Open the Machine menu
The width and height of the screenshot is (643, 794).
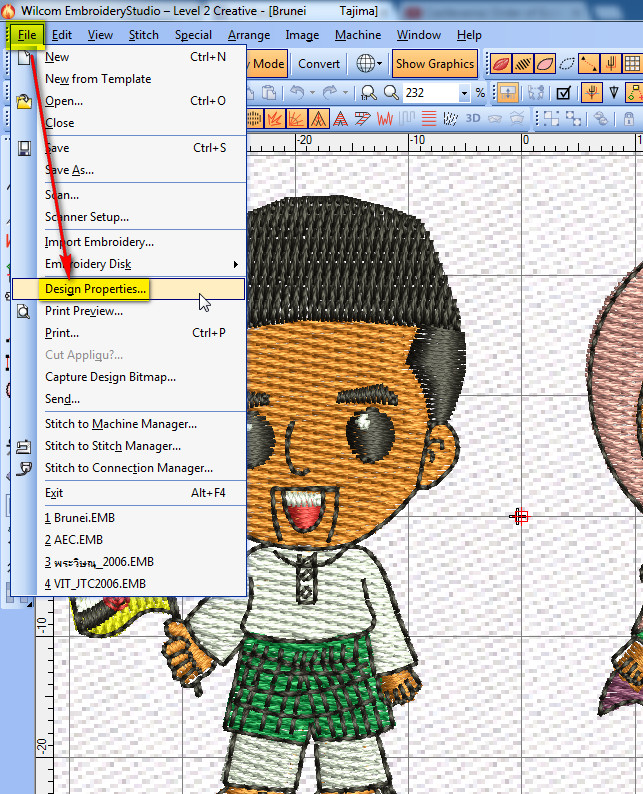[358, 35]
